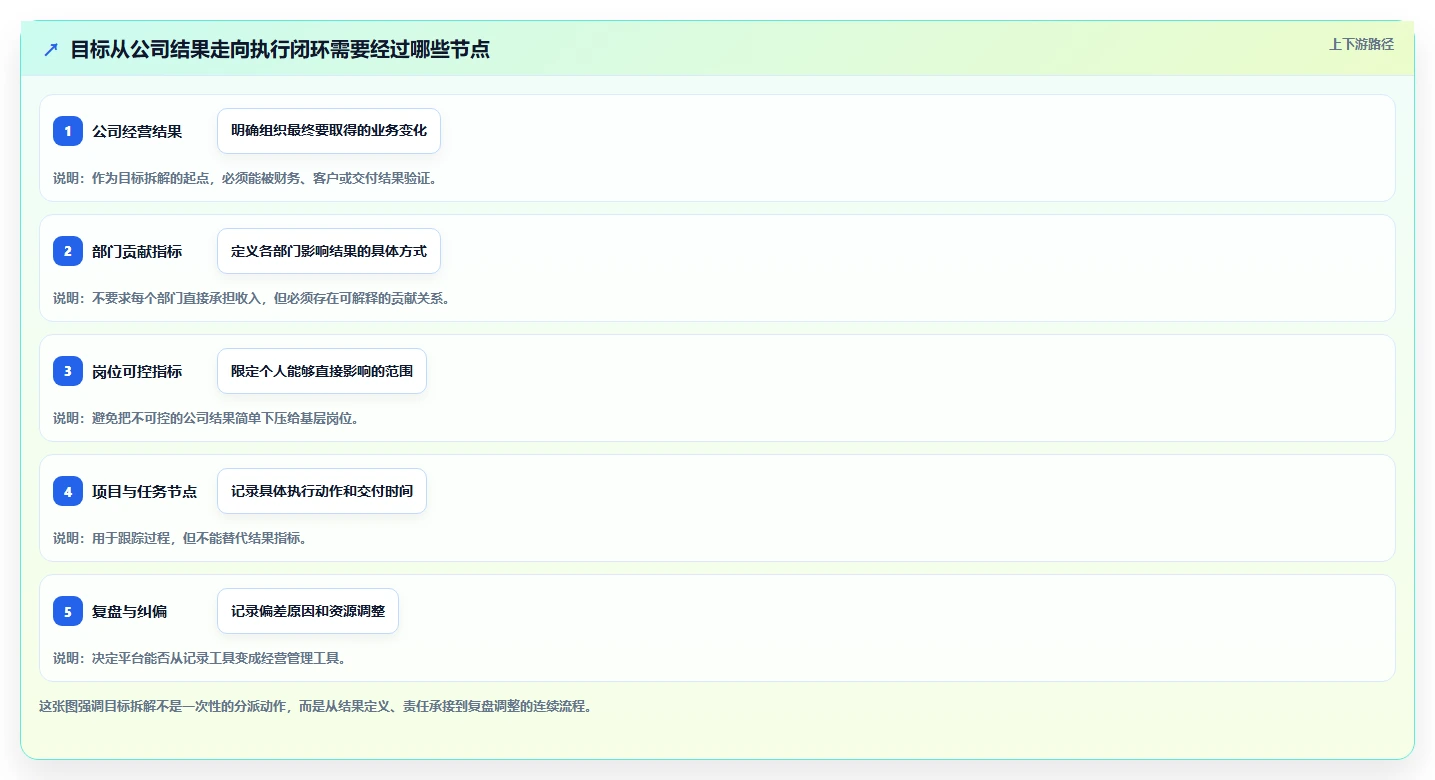This screenshot has width=1435, height=780.
Task: Click the 公司经营结果 heading
Action: (137, 131)
